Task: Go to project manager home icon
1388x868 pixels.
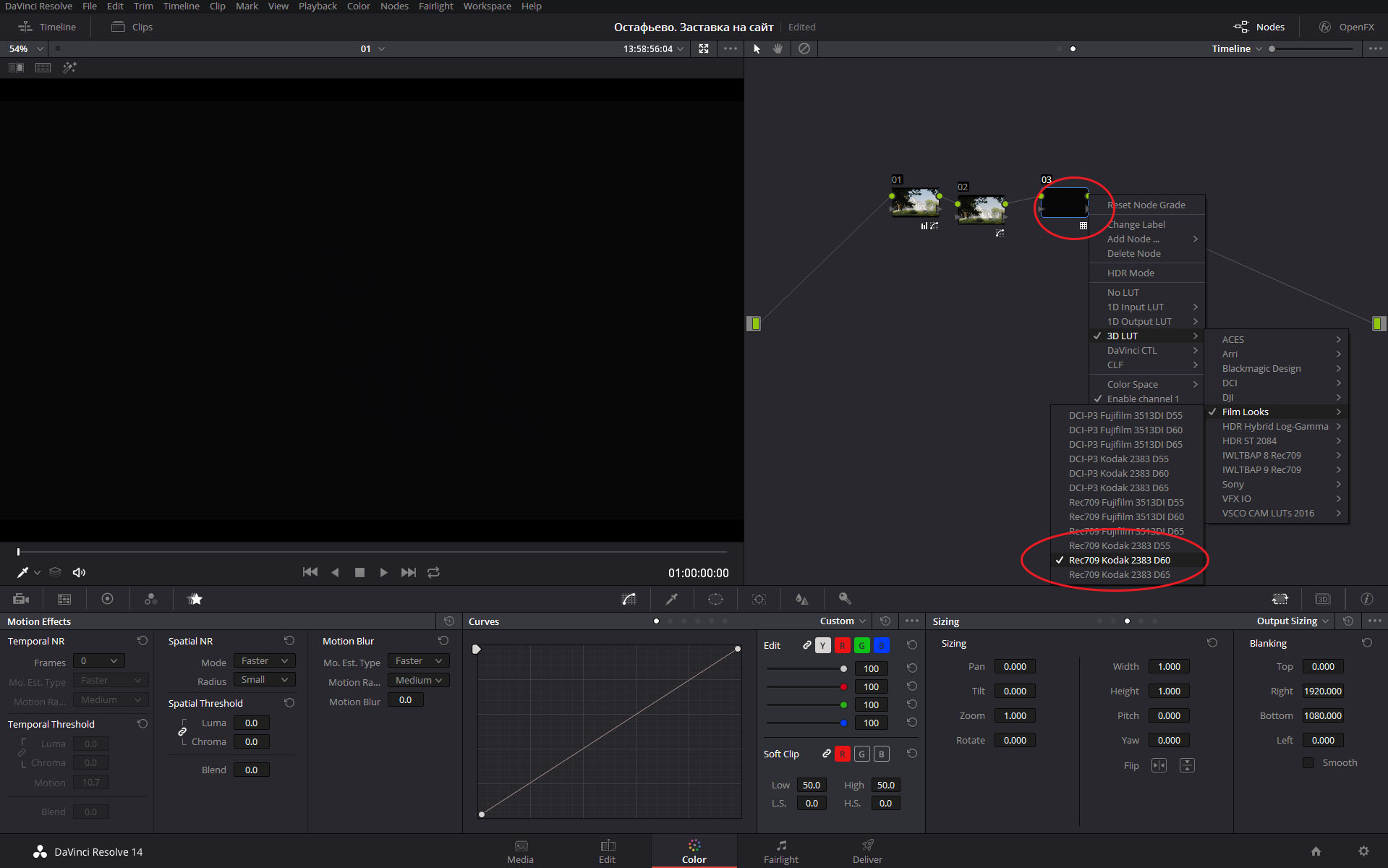Action: (1316, 851)
